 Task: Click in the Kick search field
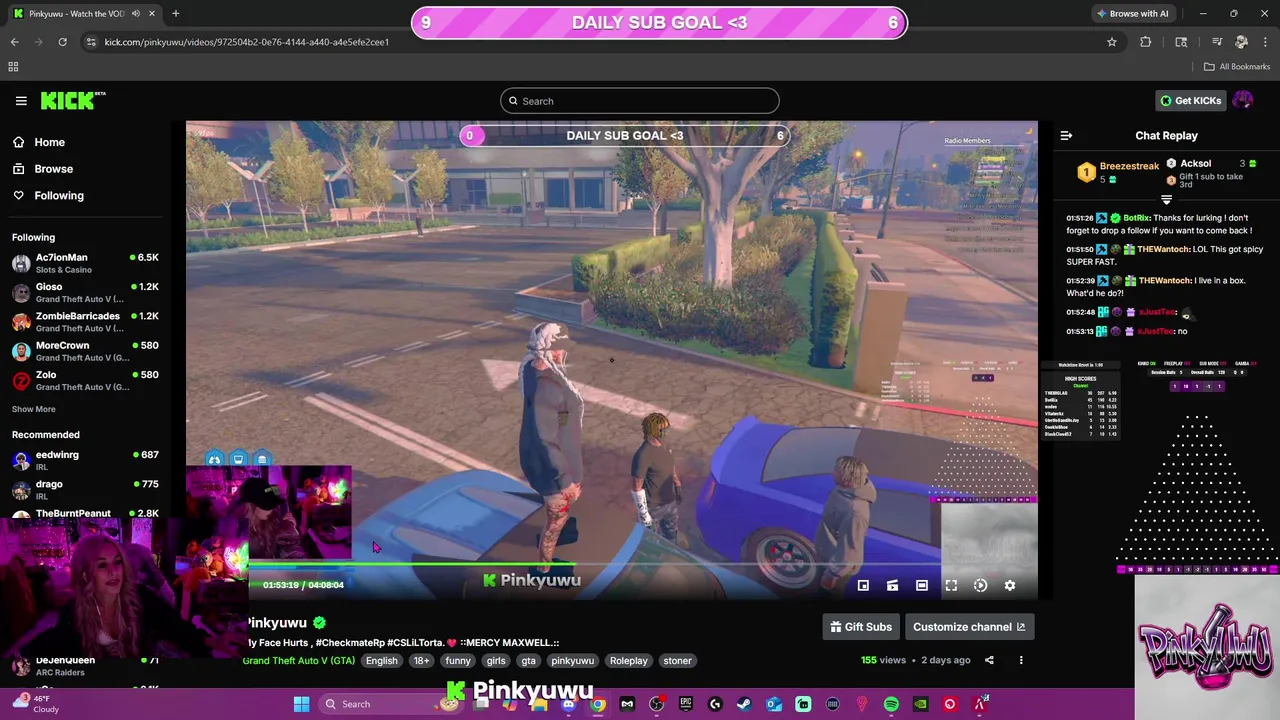tap(640, 101)
